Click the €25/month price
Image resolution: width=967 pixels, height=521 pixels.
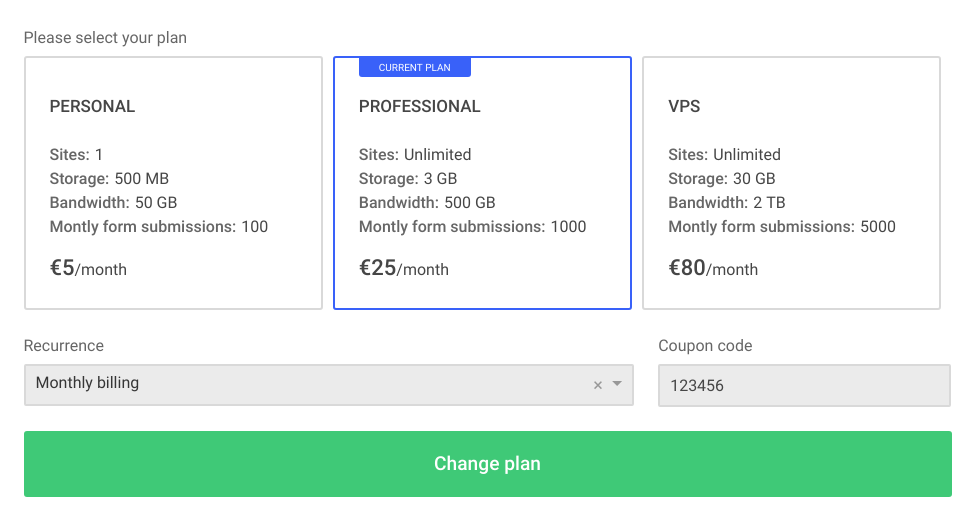pos(403,268)
